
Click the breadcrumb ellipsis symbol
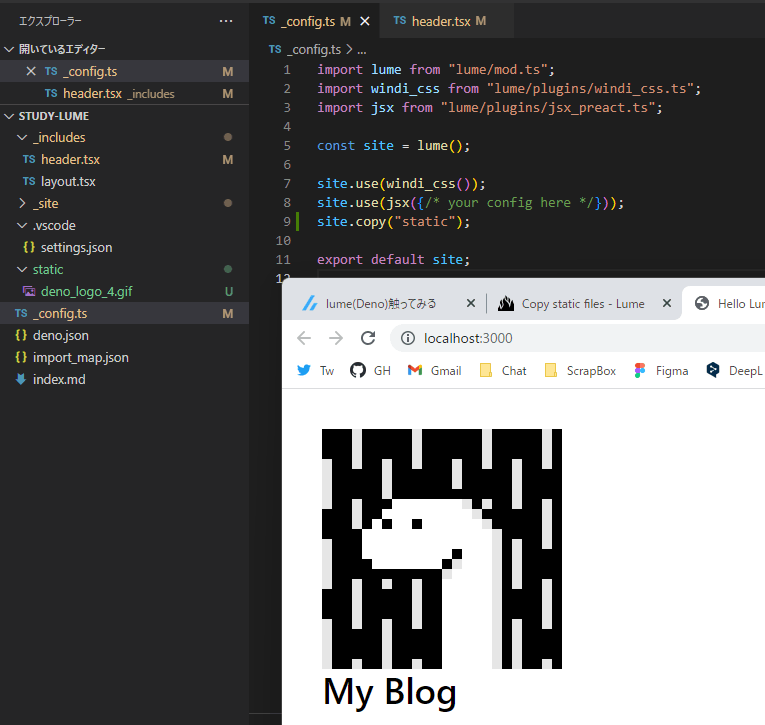tap(362, 50)
